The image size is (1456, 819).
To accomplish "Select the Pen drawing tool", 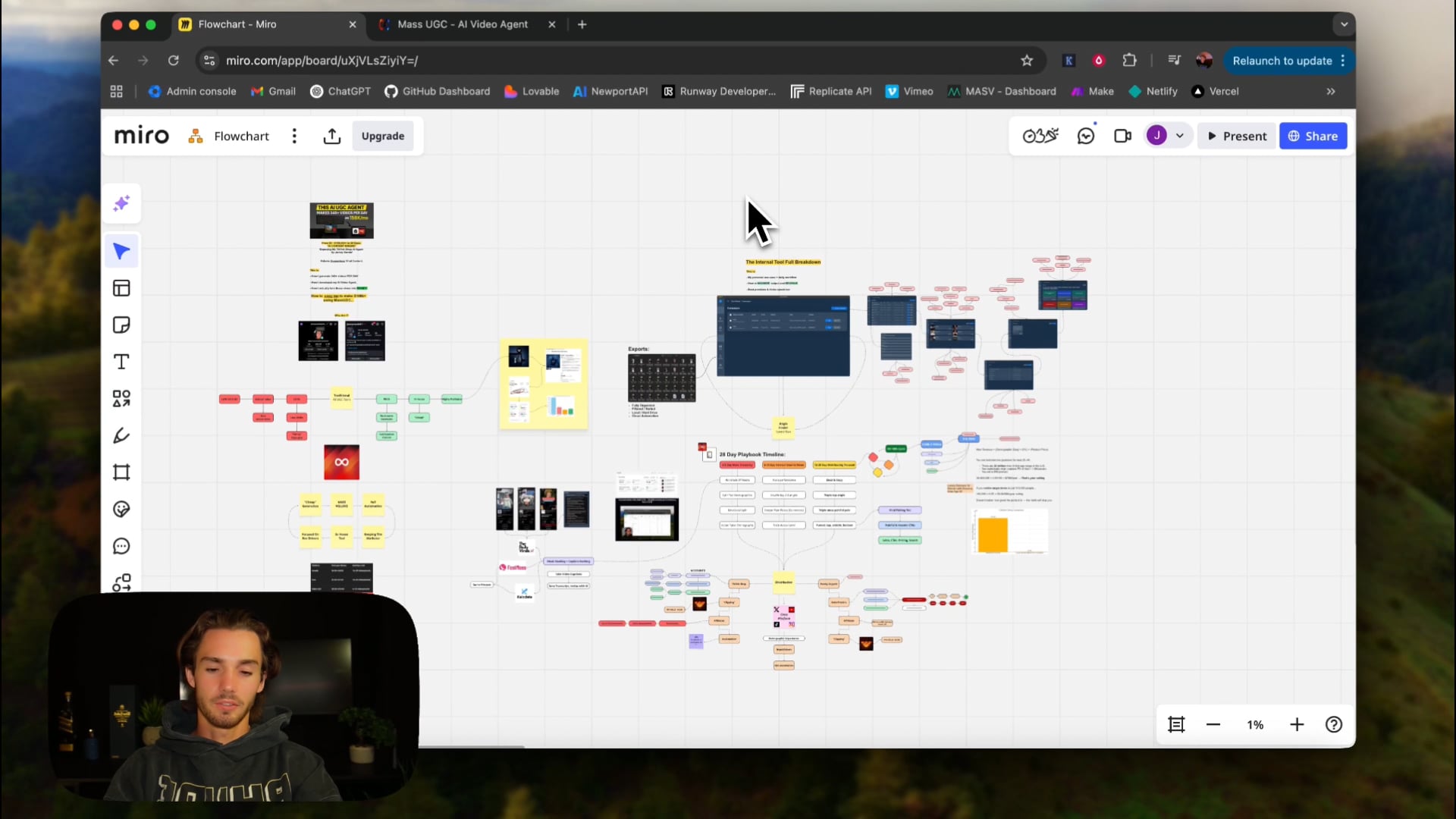I will click(x=121, y=435).
